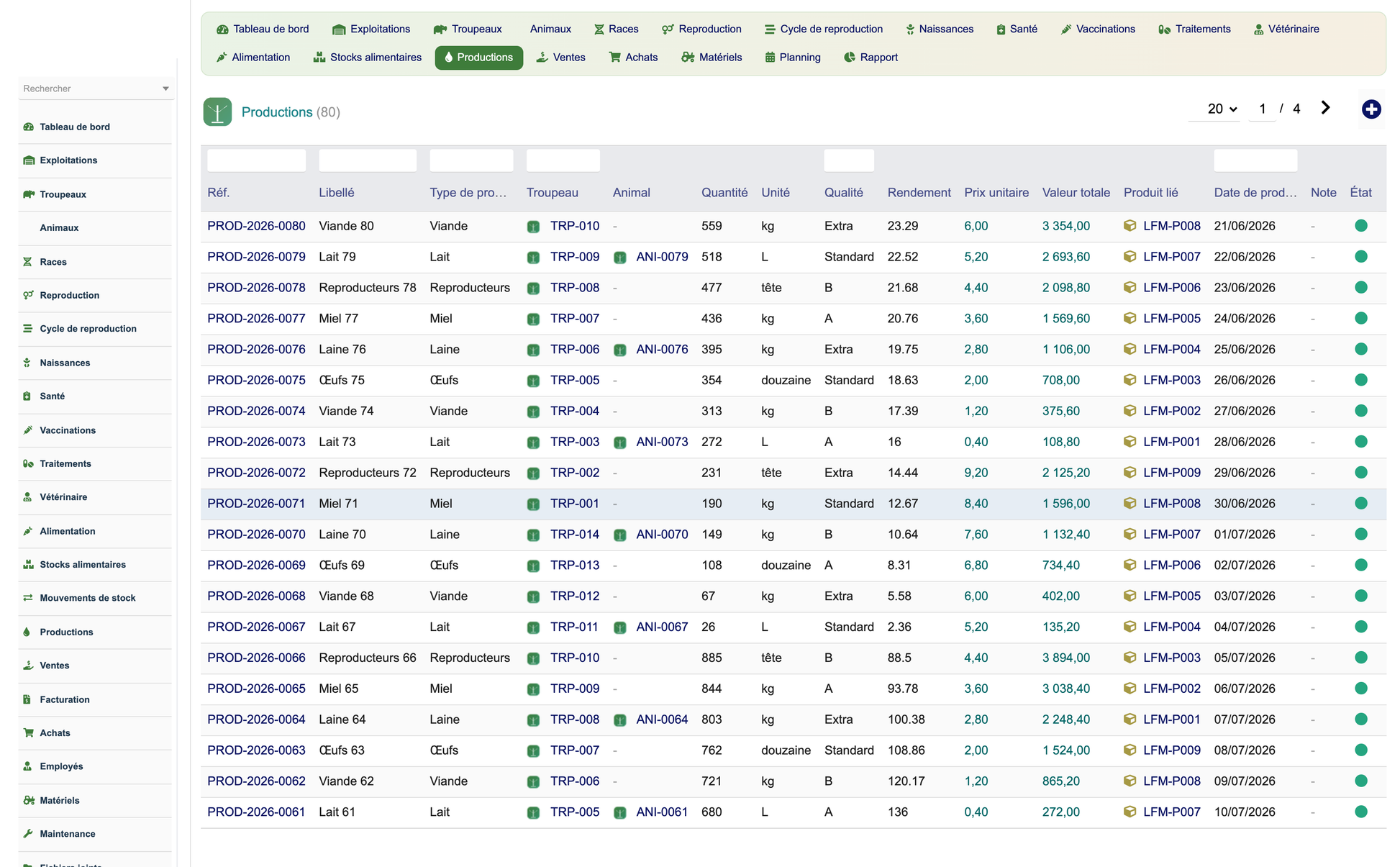Click animal icon next to ANI-0076

coord(619,350)
